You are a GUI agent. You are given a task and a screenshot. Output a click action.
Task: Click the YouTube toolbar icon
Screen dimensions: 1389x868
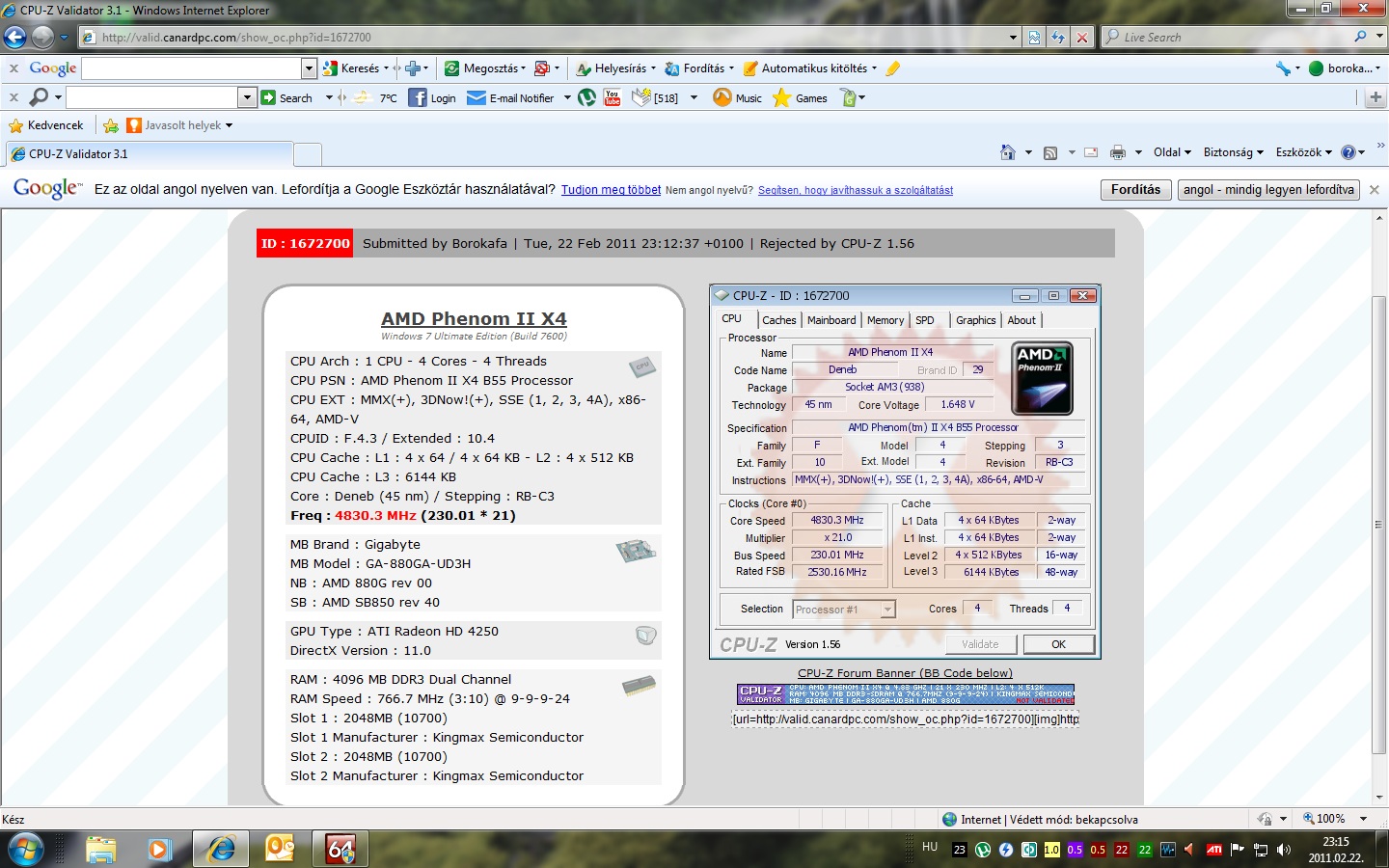[613, 97]
